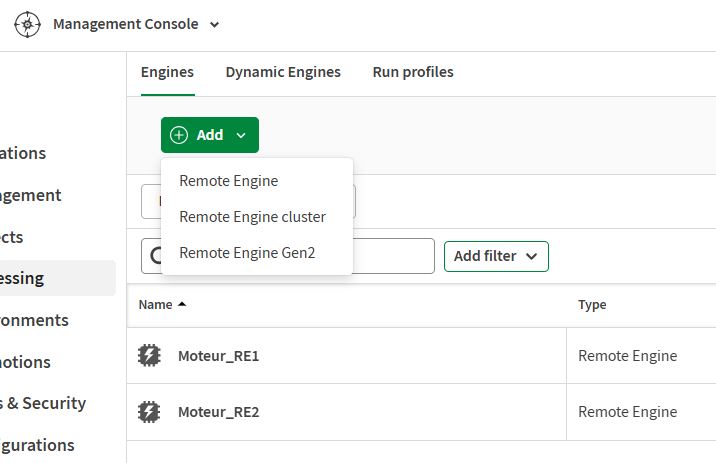
Task: Expand the Management Console app switcher
Action: [x=215, y=24]
